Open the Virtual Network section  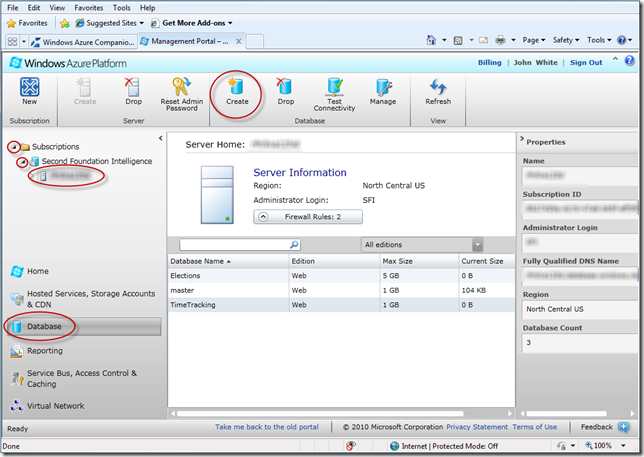(48, 406)
